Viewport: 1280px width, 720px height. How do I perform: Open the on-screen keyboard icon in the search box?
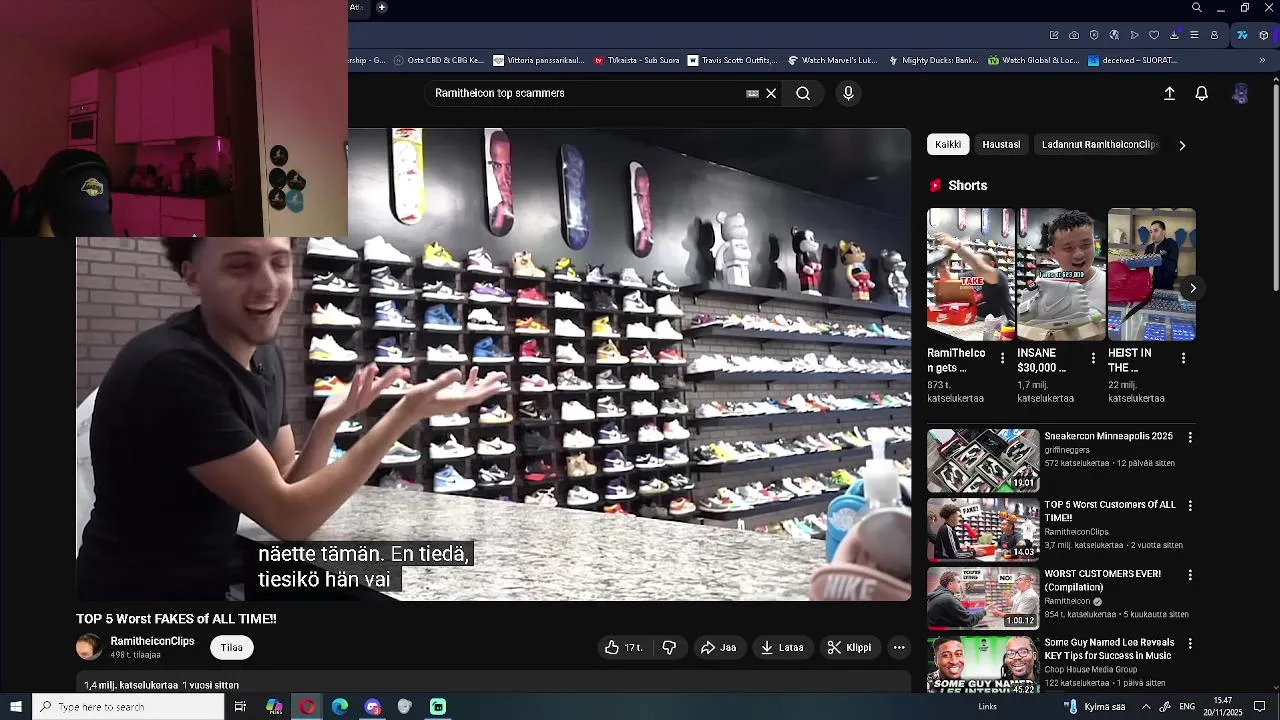752,93
